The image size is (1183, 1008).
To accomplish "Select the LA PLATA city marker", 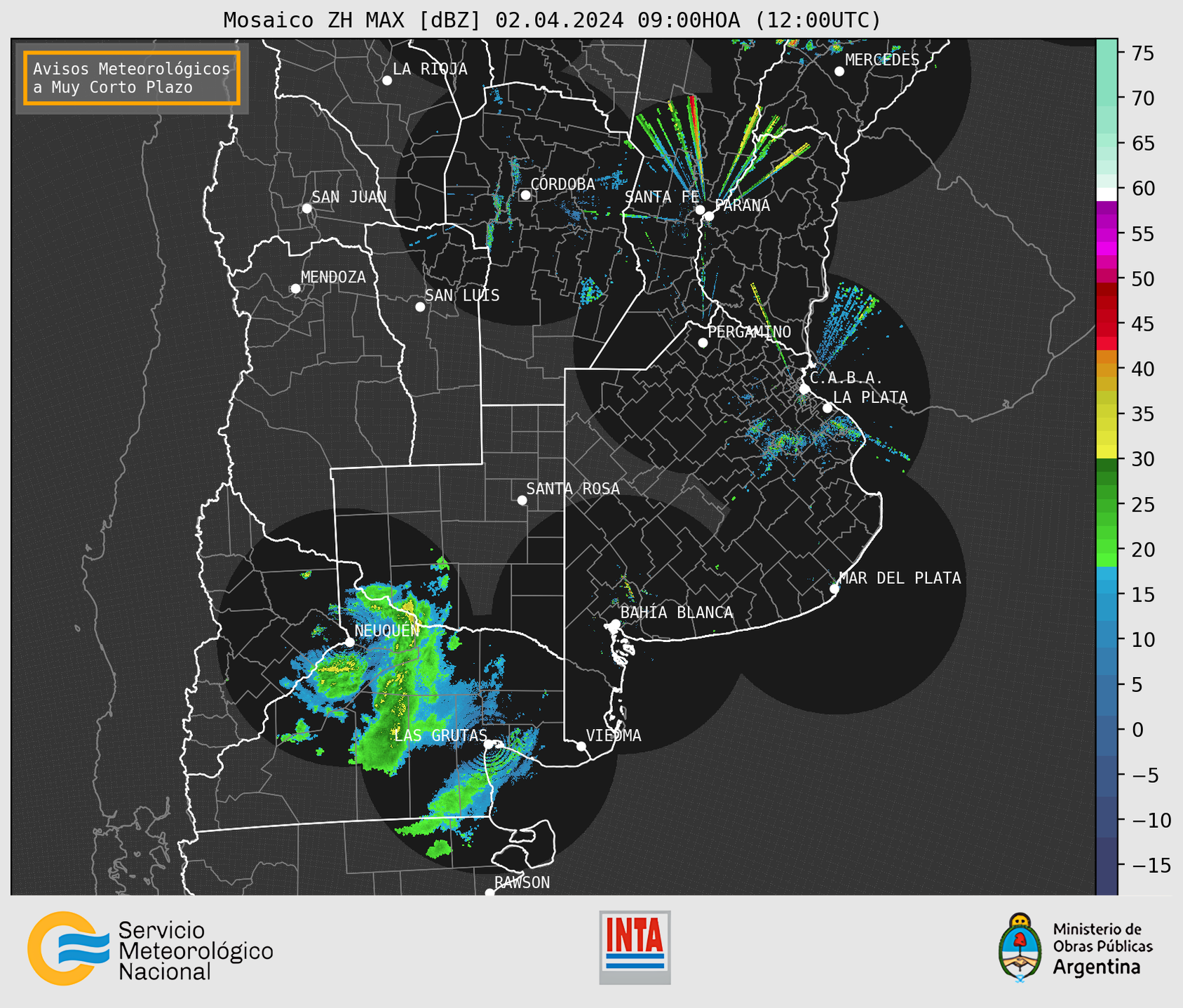I will (827, 408).
